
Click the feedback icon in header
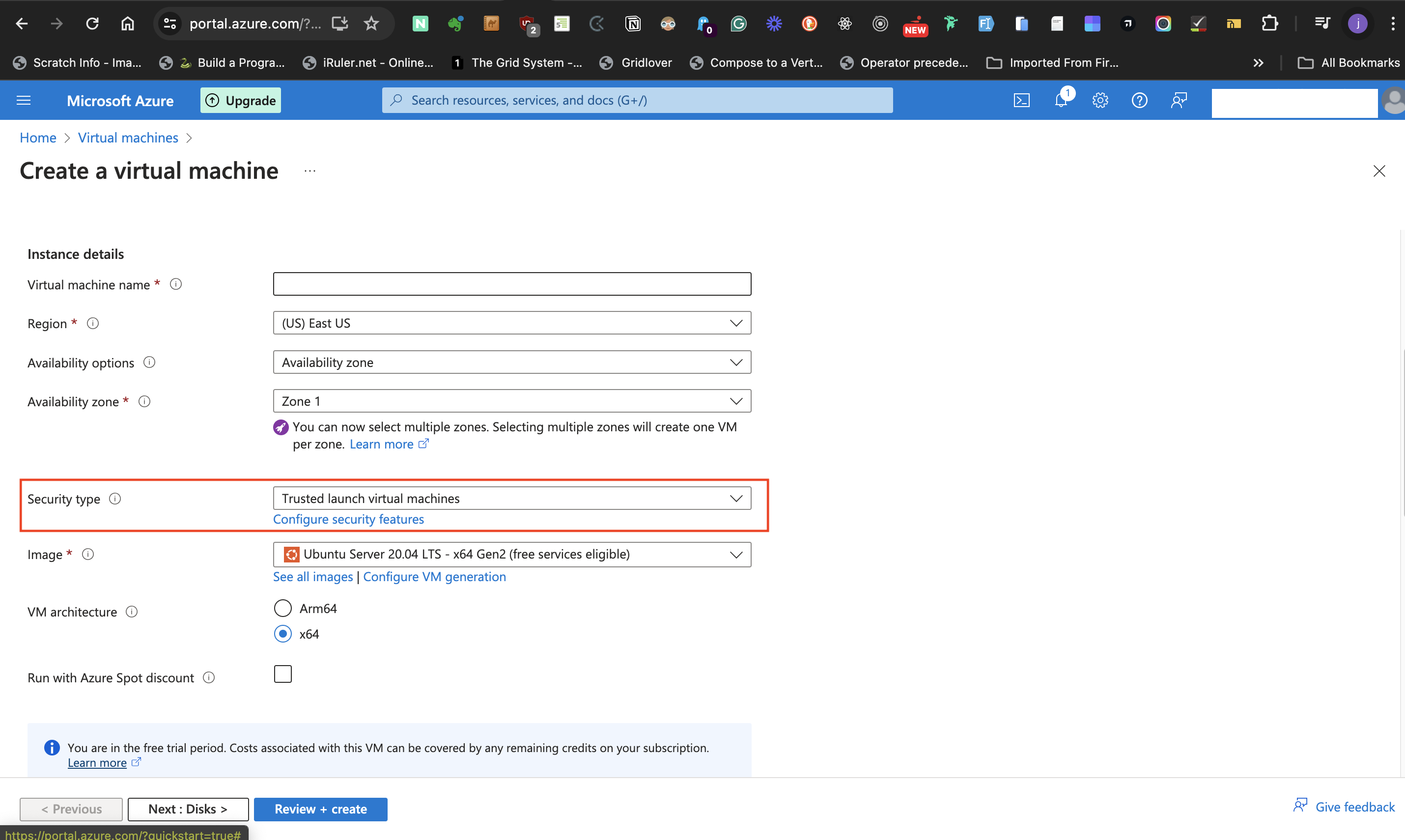1179,100
